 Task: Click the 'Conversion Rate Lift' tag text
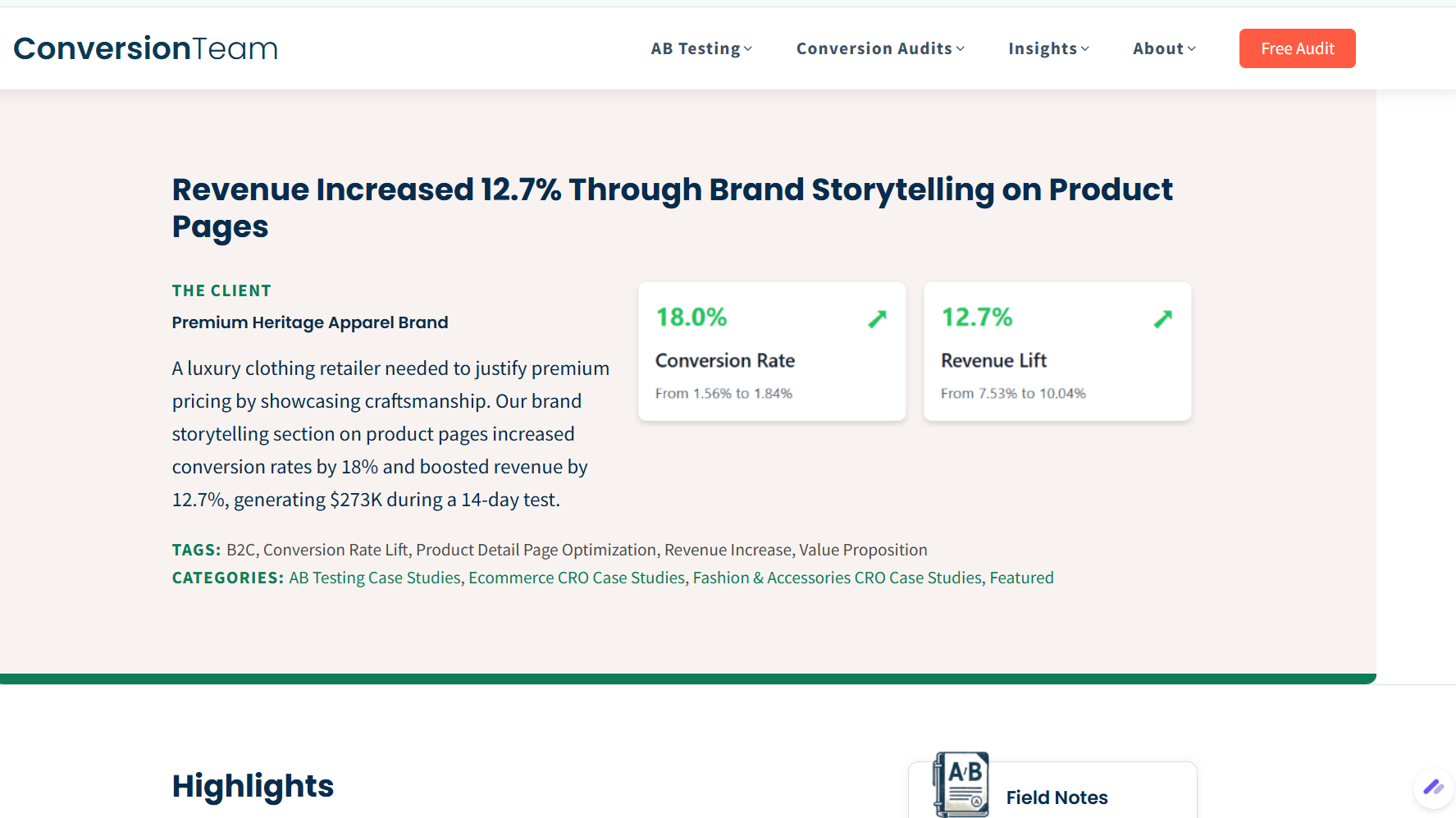click(x=335, y=550)
